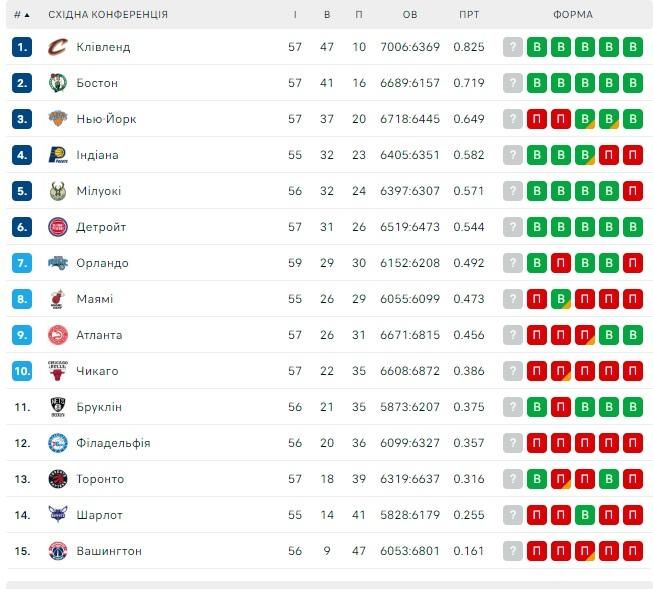
Task: Sort table by the # rank column
Action: tap(21, 15)
